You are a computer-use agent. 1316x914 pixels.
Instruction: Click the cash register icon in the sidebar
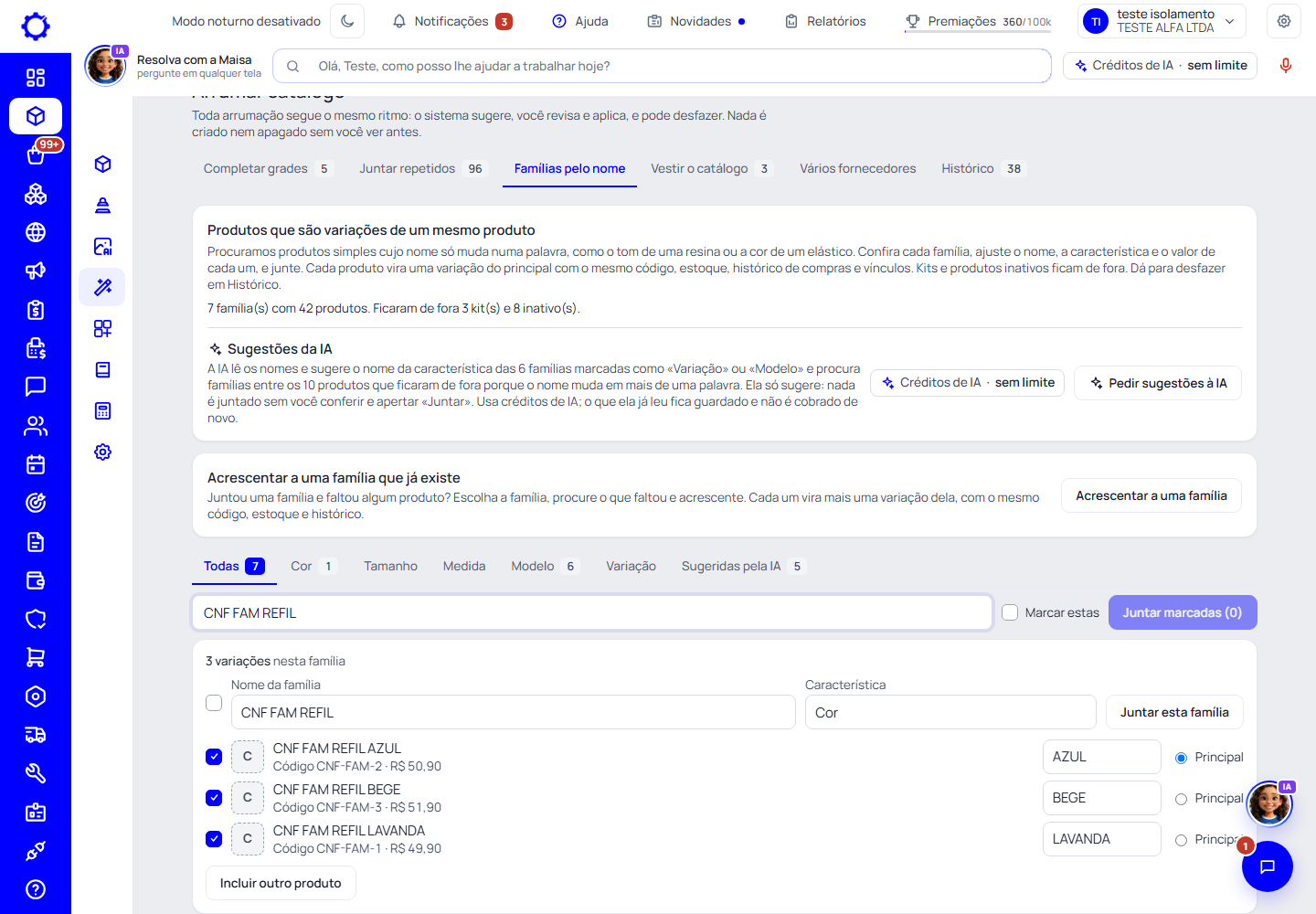tap(36, 348)
